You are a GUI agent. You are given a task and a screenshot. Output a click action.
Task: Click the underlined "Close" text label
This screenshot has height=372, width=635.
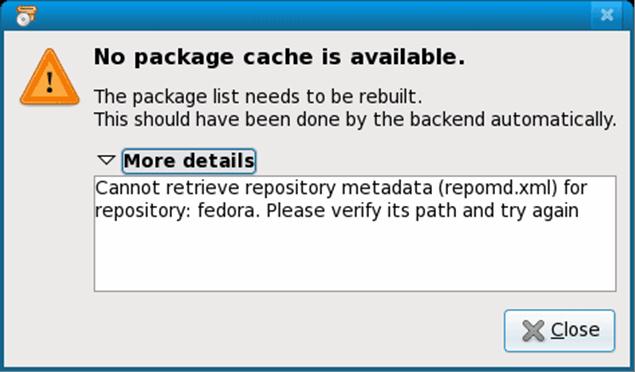pyautogui.click(x=575, y=330)
